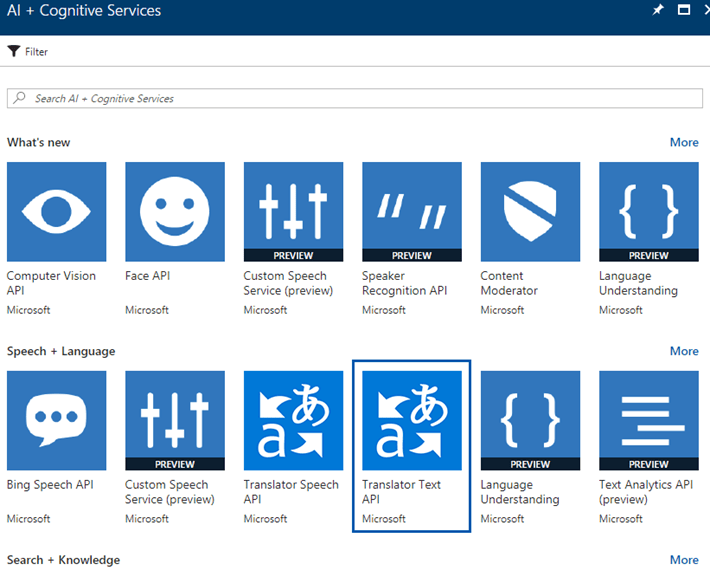The height and width of the screenshot is (577, 710).
Task: Open Speaker Recognition API preview tile
Action: click(412, 212)
